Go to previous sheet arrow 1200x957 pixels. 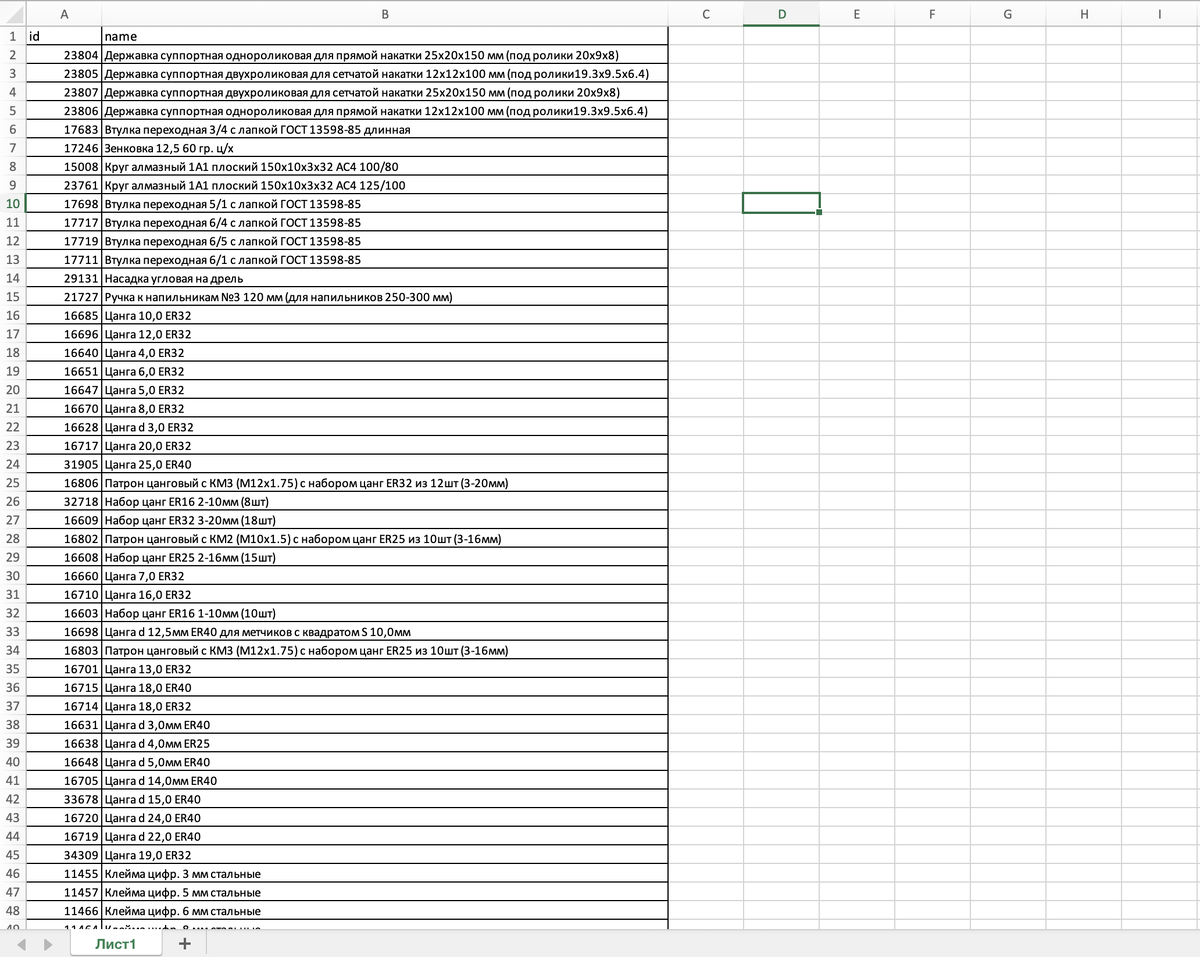21,944
